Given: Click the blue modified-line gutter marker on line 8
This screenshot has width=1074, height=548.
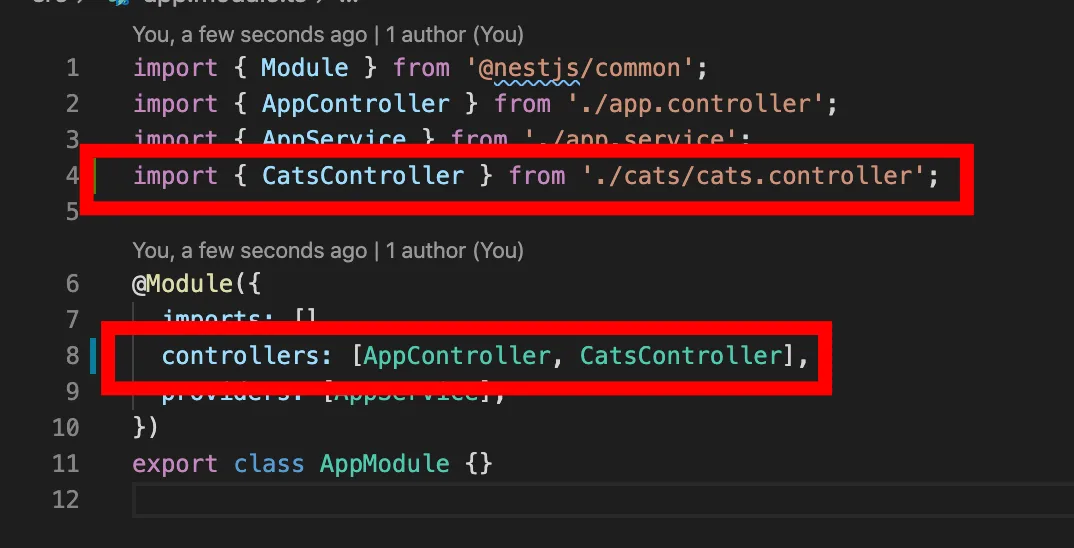Looking at the screenshot, I should click(93, 356).
